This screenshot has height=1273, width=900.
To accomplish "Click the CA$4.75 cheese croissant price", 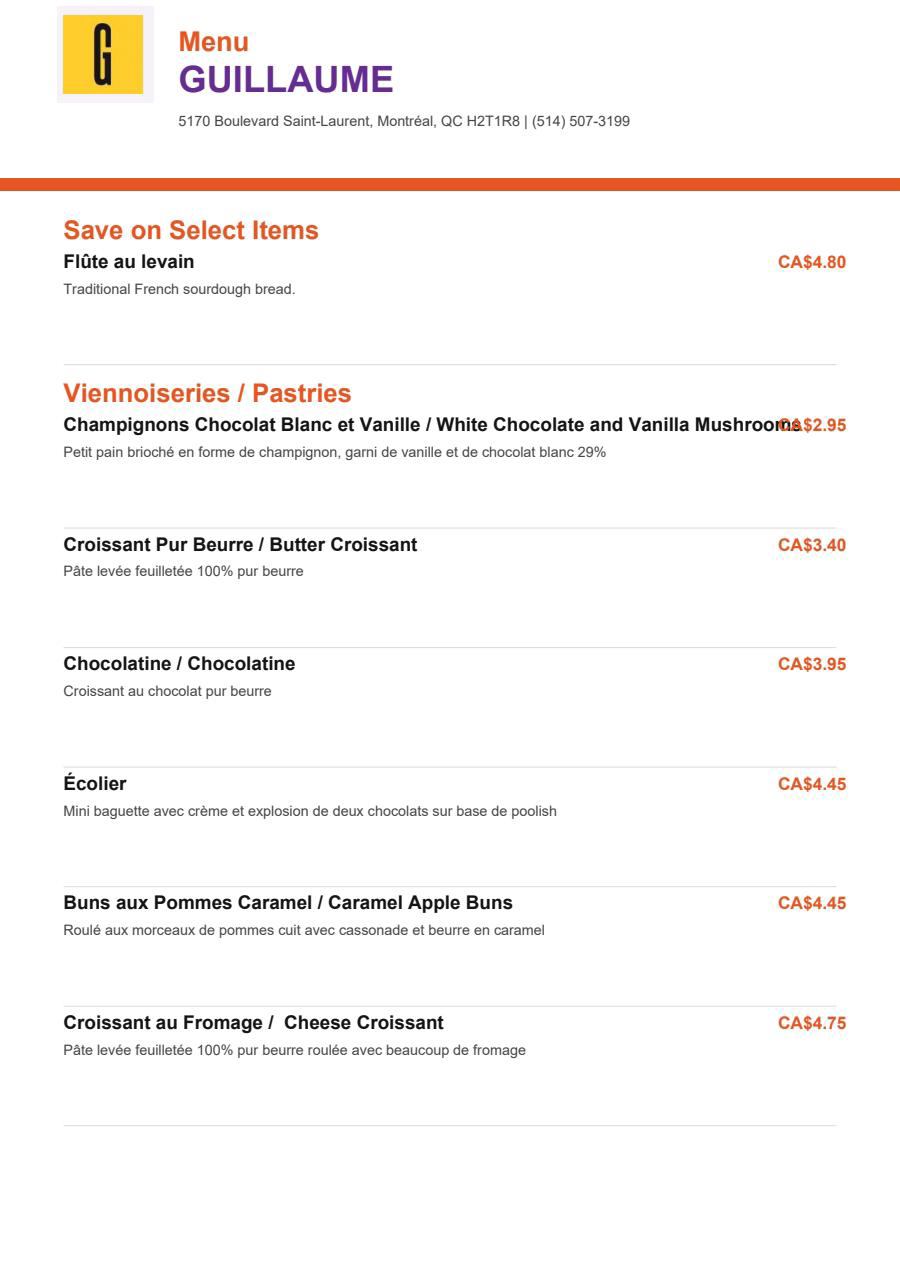I will pyautogui.click(x=812, y=1023).
